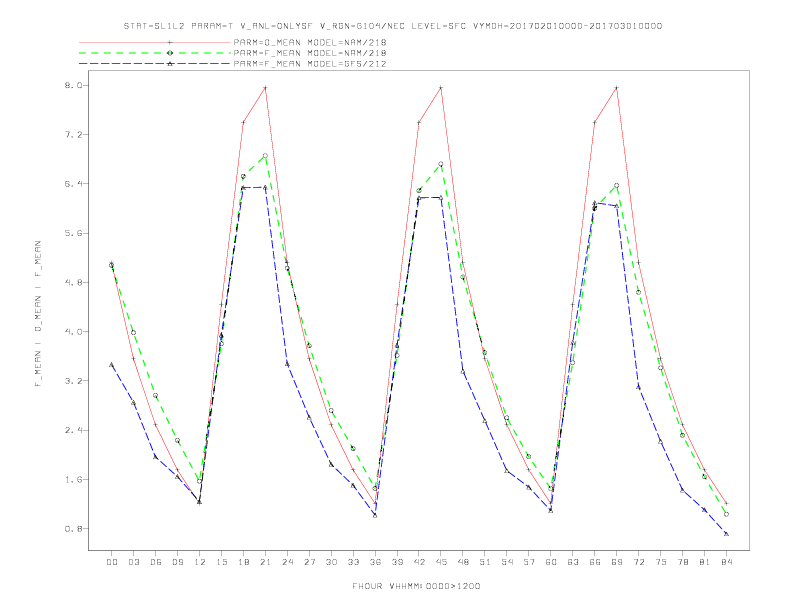This screenshot has height=612, width=792.
Task: Click x-axis forecast hour label 06
Action: [156, 562]
